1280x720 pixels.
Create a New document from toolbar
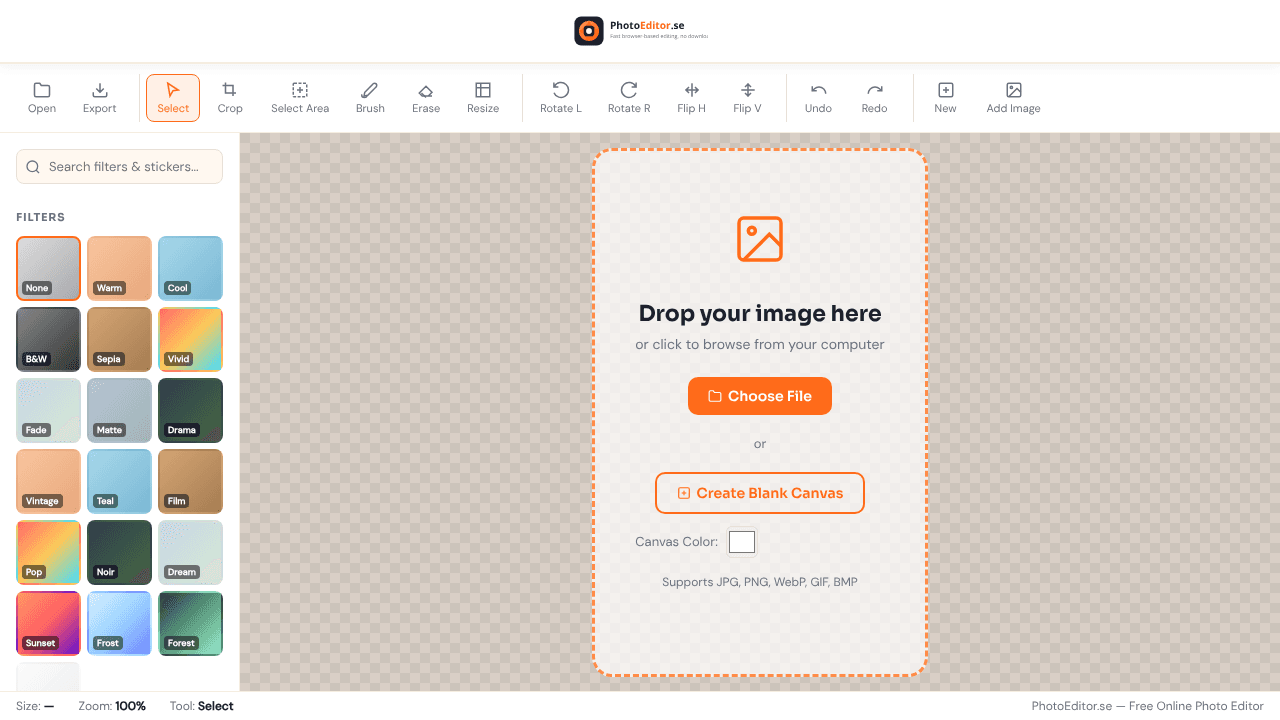point(945,98)
